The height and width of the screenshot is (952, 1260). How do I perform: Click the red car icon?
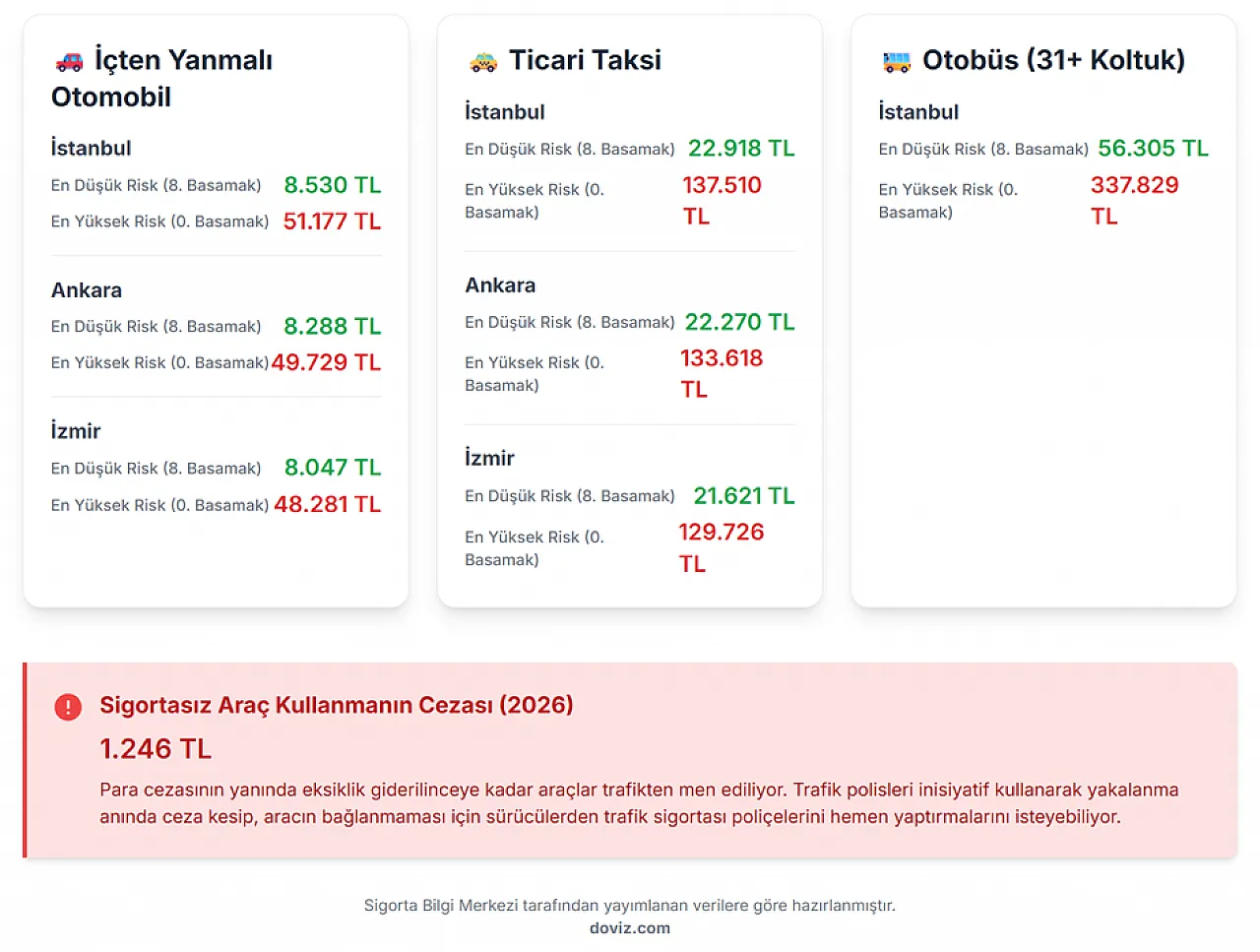[x=69, y=62]
